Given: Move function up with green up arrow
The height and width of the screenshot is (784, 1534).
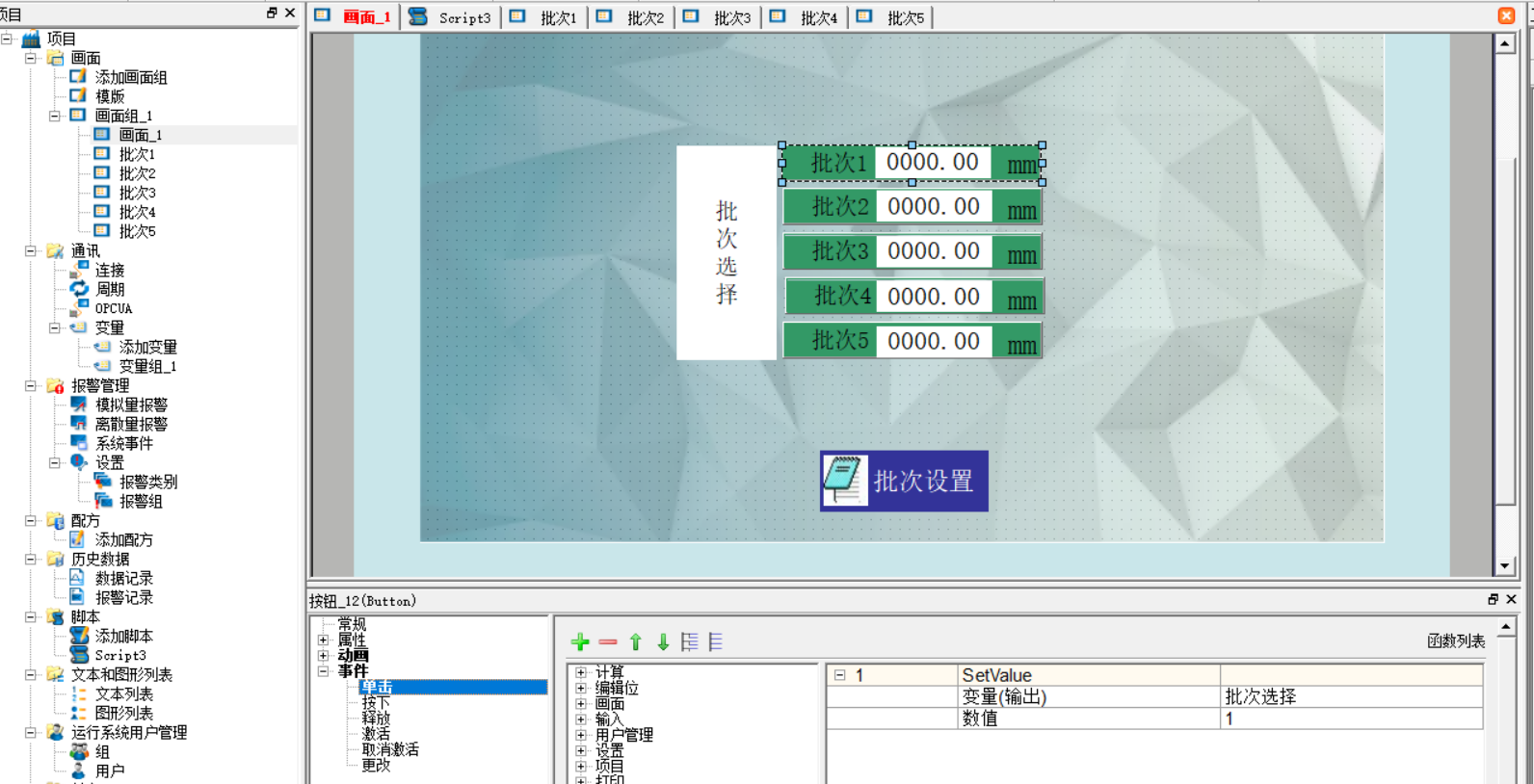Looking at the screenshot, I should point(636,642).
